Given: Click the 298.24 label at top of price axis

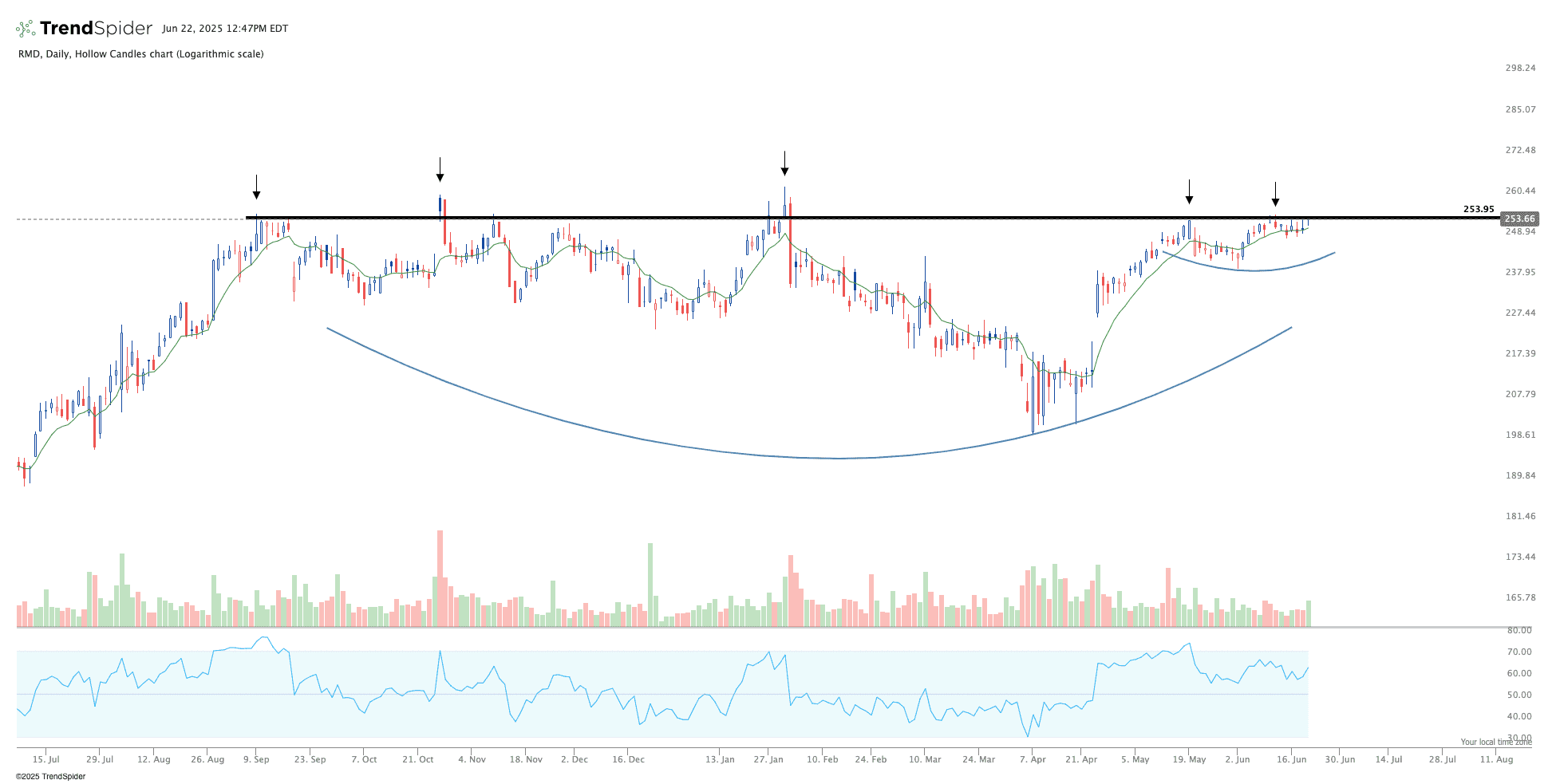Looking at the screenshot, I should (1520, 68).
